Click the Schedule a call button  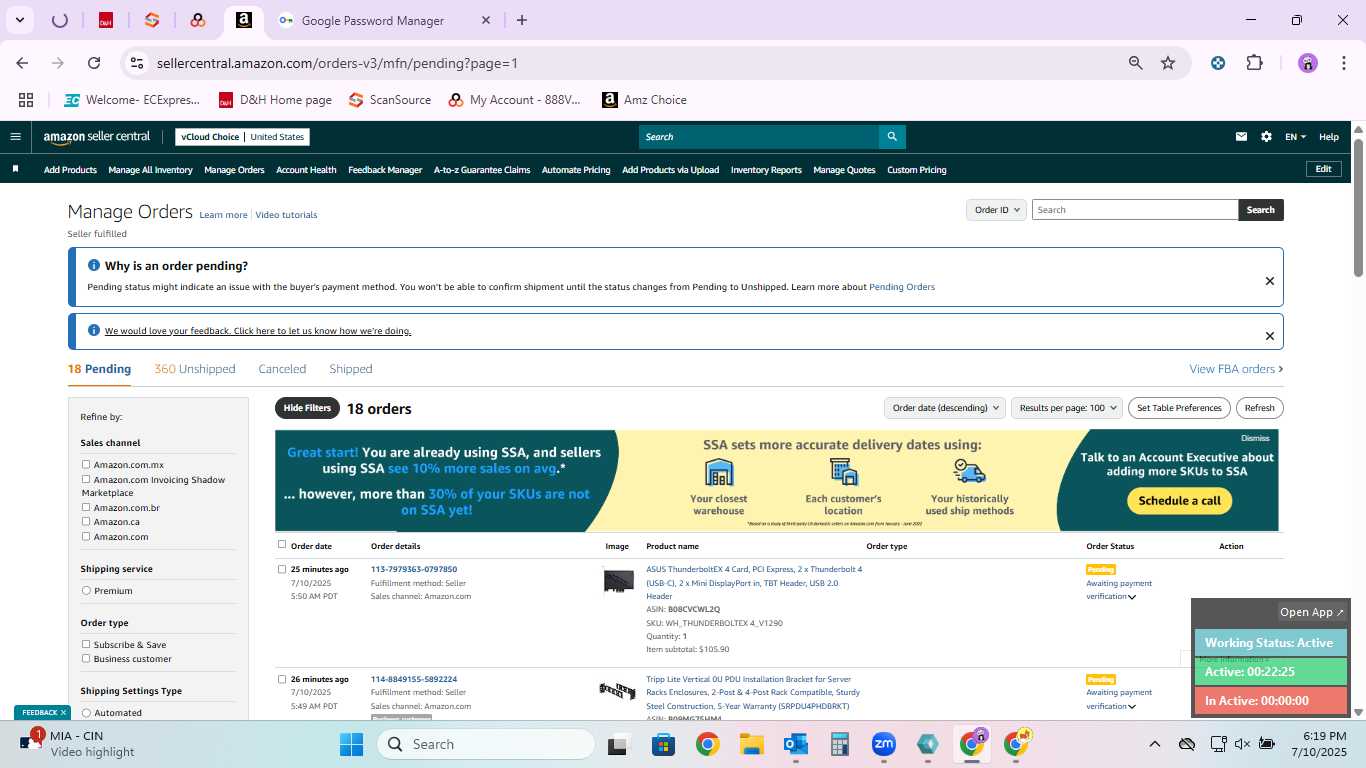1179,501
